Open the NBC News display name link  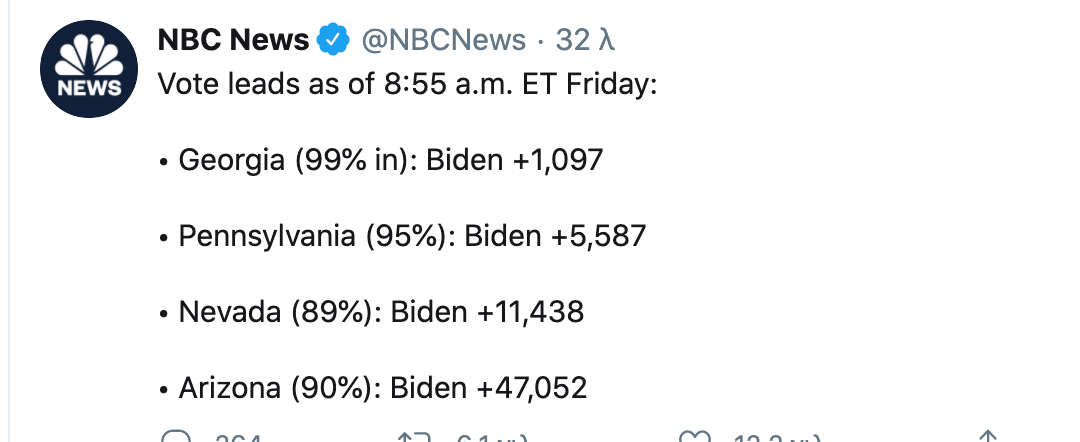234,40
